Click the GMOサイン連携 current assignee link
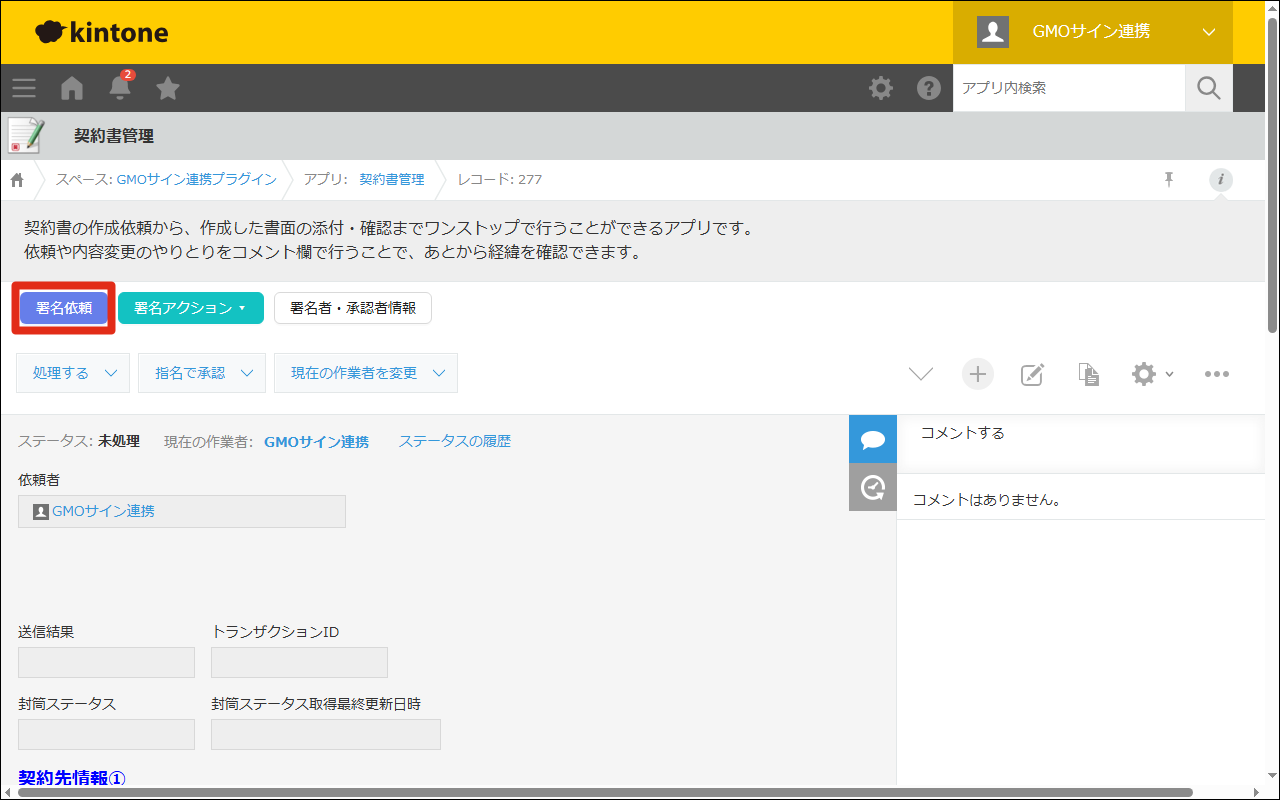Screen dimensions: 1280x800 point(316,441)
